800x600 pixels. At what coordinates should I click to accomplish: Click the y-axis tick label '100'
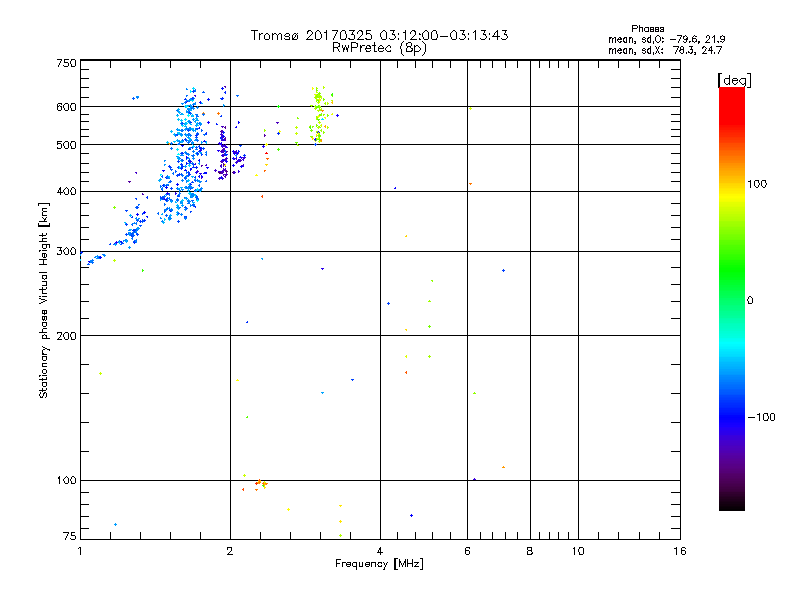click(66, 480)
